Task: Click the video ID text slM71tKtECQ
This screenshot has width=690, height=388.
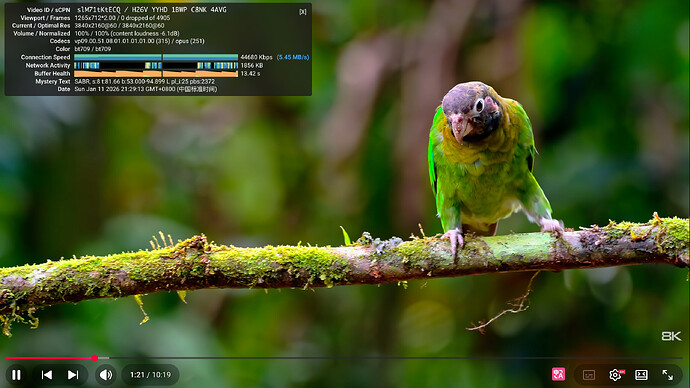Action: (99, 10)
